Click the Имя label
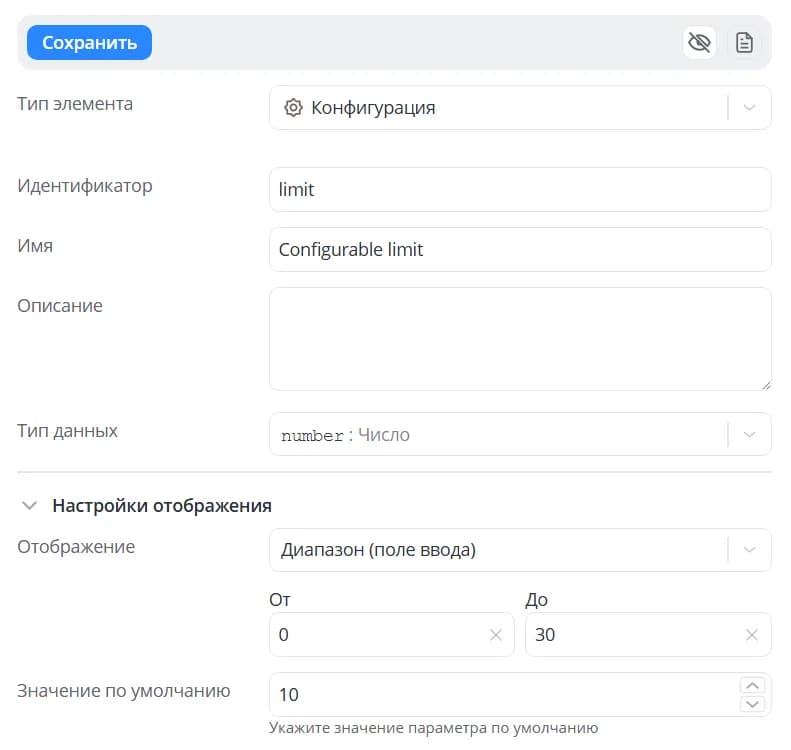This screenshot has width=791, height=750. click(x=35, y=246)
